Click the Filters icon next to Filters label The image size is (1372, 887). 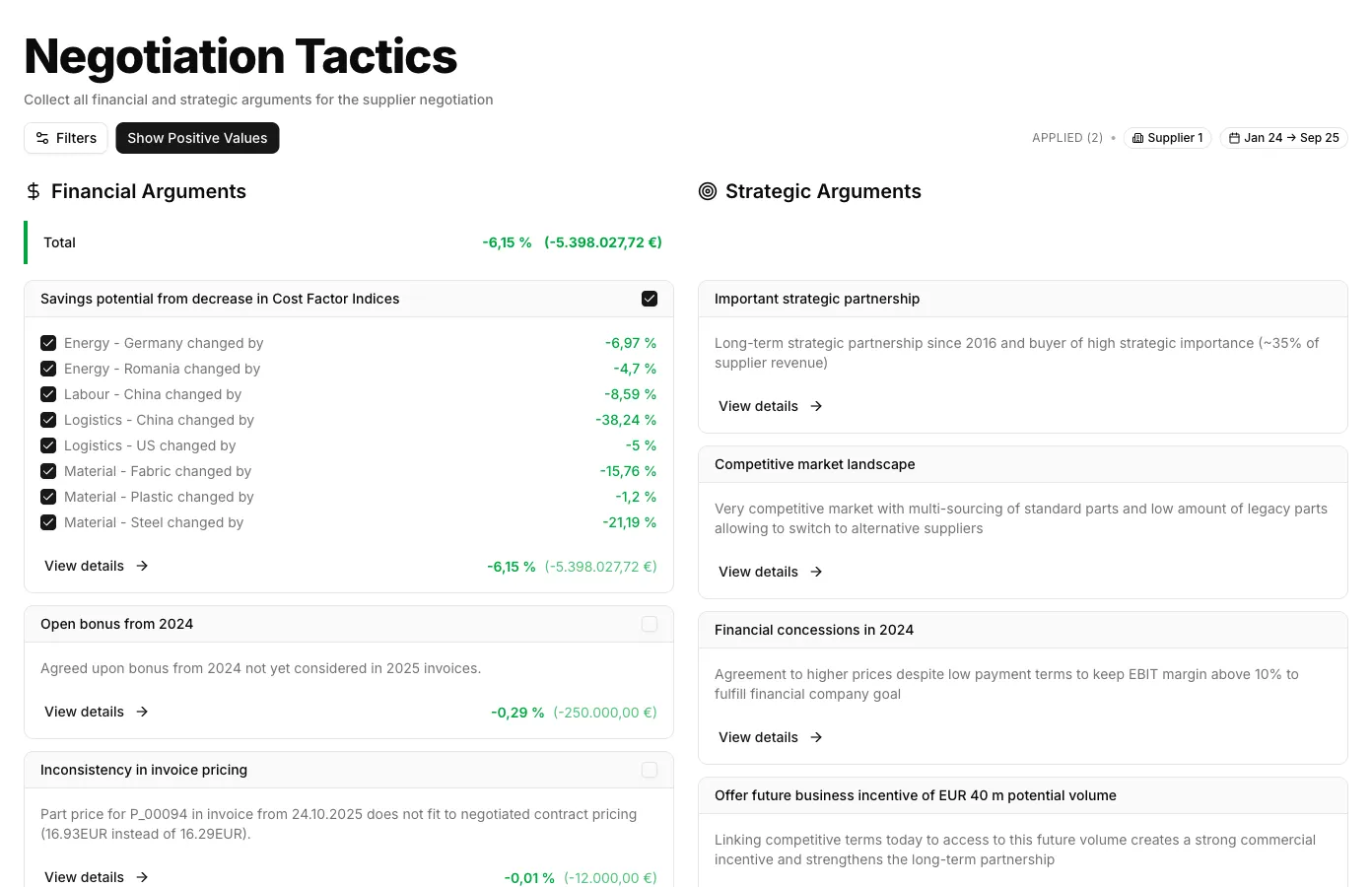[x=41, y=138]
